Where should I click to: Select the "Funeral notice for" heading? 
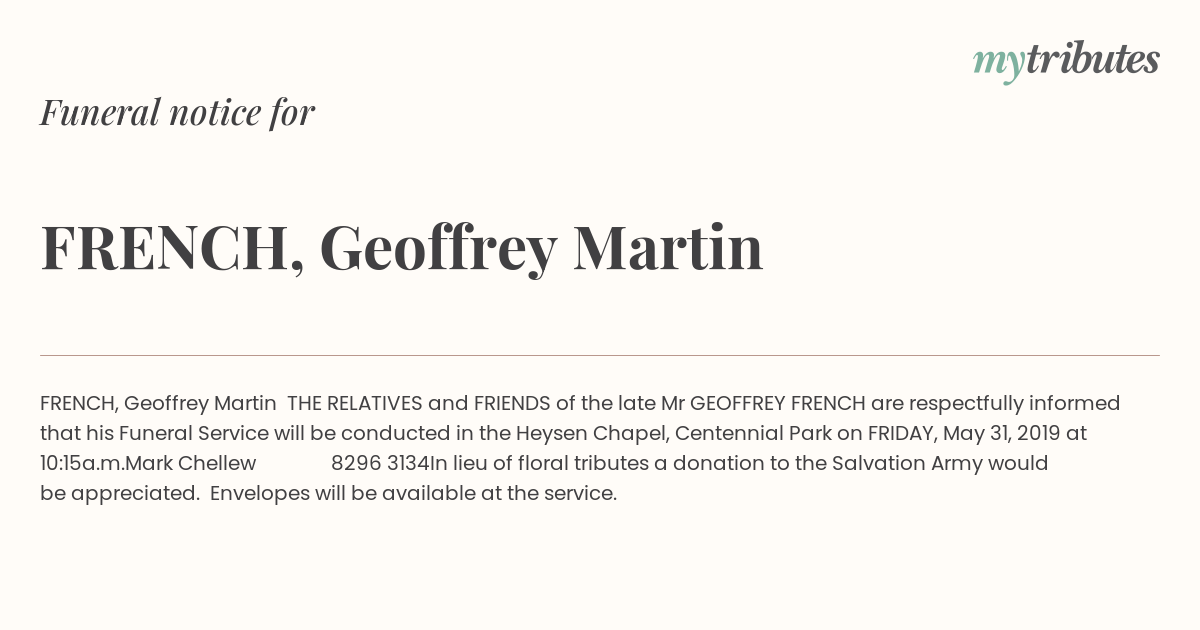177,112
